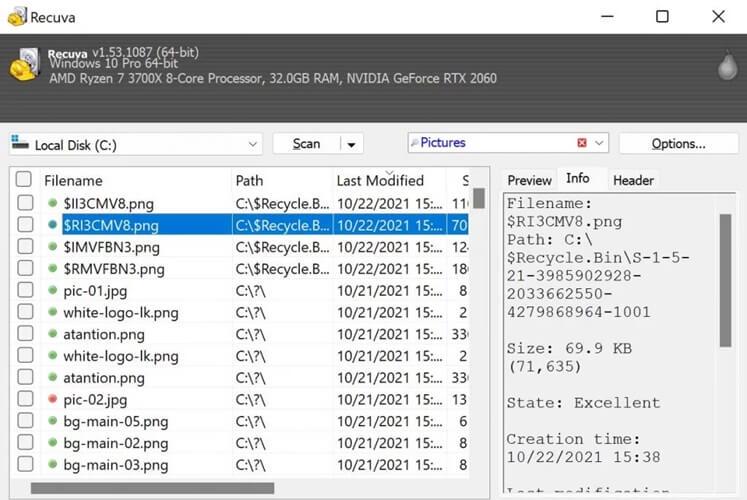Click the Recuva title bar app icon
Screen dimensions: 747x500
coord(17,17)
